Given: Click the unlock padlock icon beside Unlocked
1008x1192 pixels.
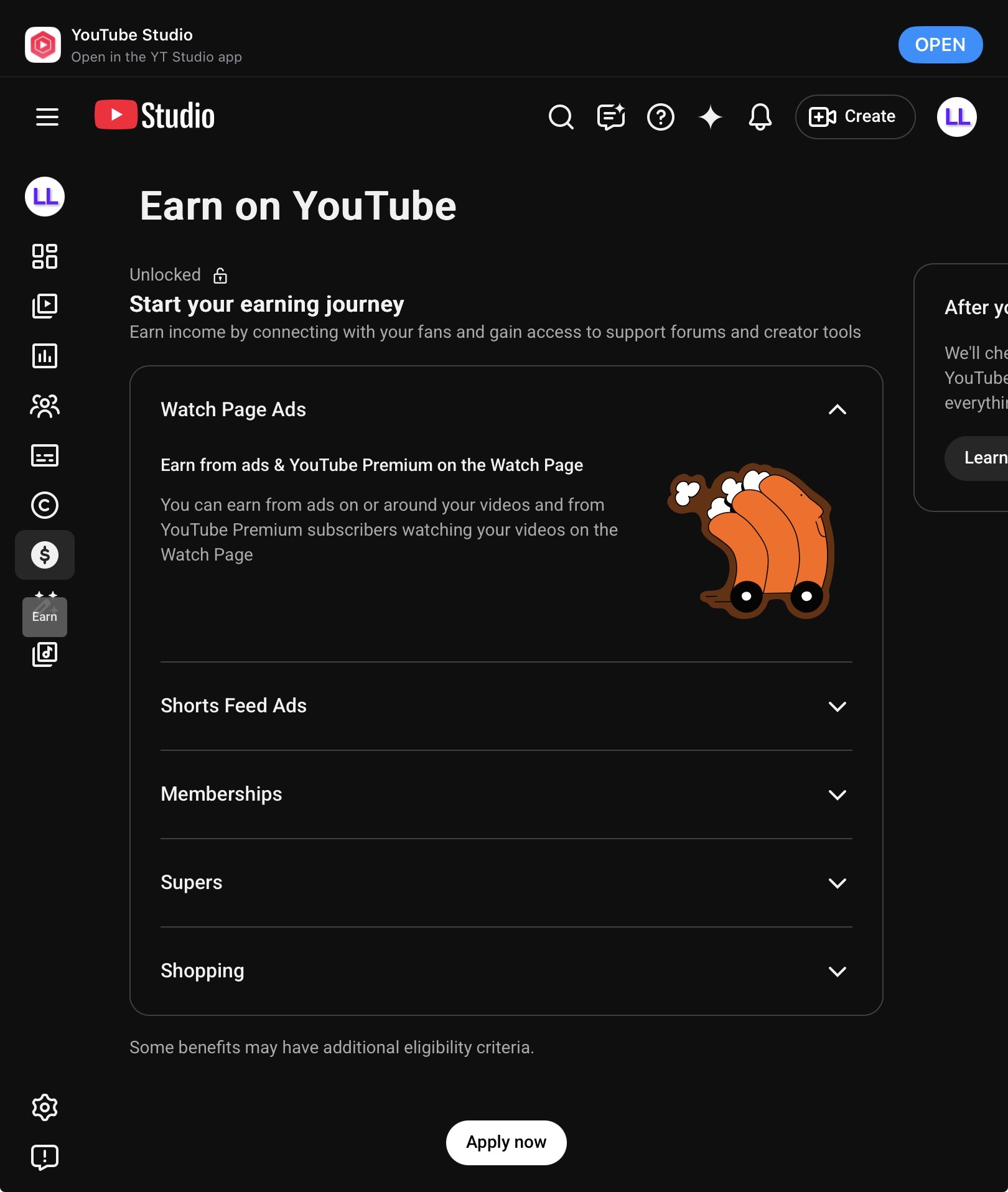Looking at the screenshot, I should tap(220, 275).
